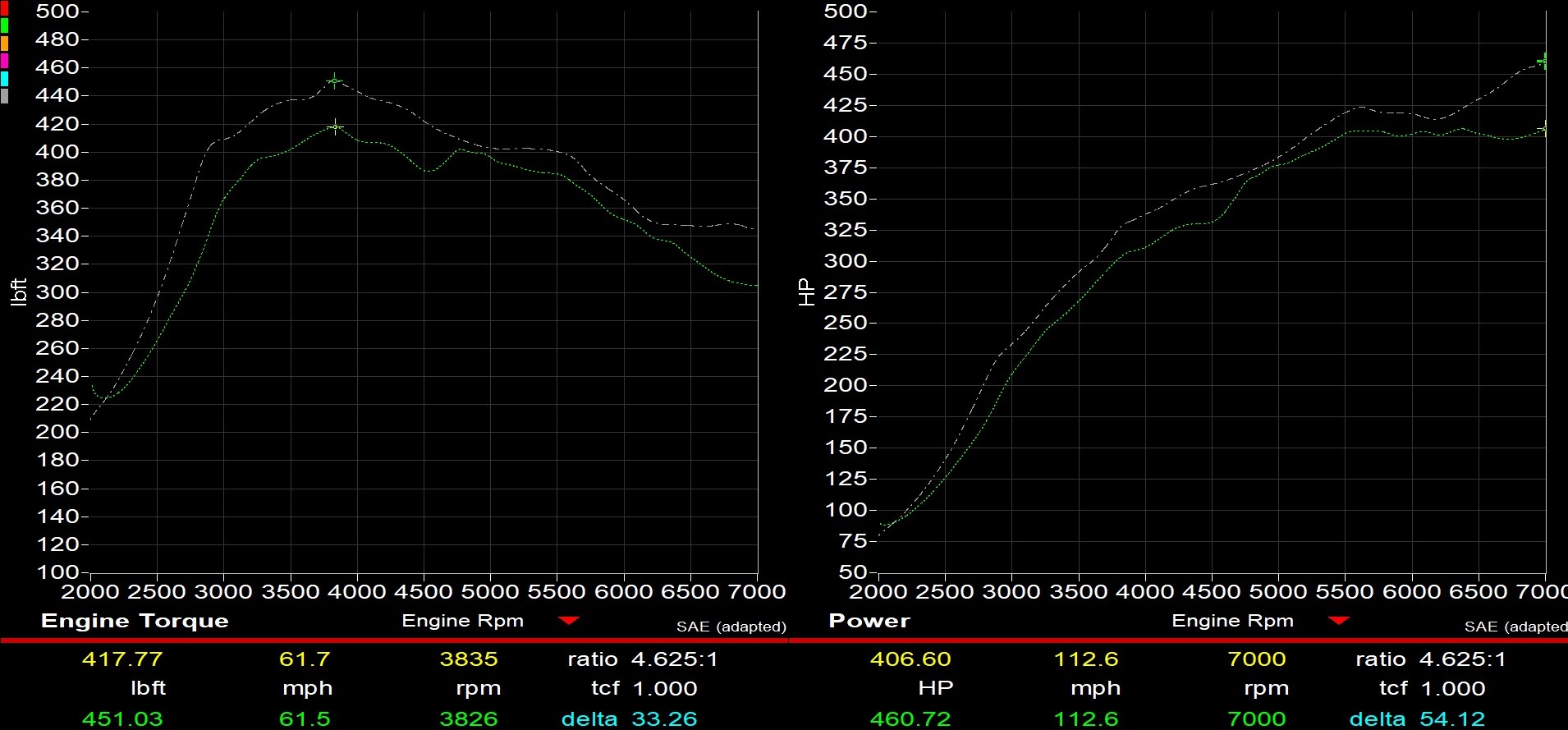Select the green run color swatch
The width and height of the screenshot is (1568, 730).
tap(4, 25)
